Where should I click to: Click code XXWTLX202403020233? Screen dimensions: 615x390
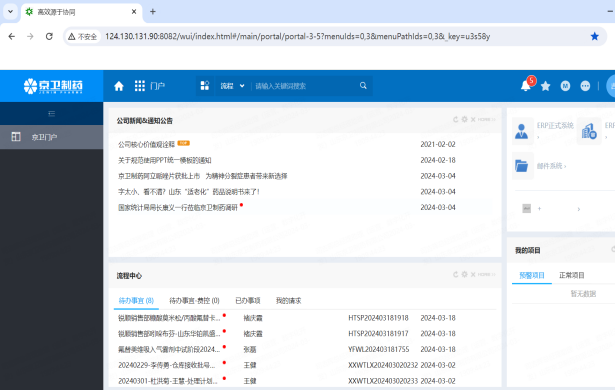click(x=383, y=381)
